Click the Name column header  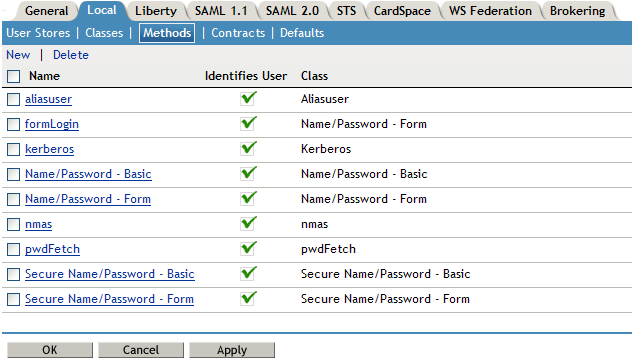(44, 76)
